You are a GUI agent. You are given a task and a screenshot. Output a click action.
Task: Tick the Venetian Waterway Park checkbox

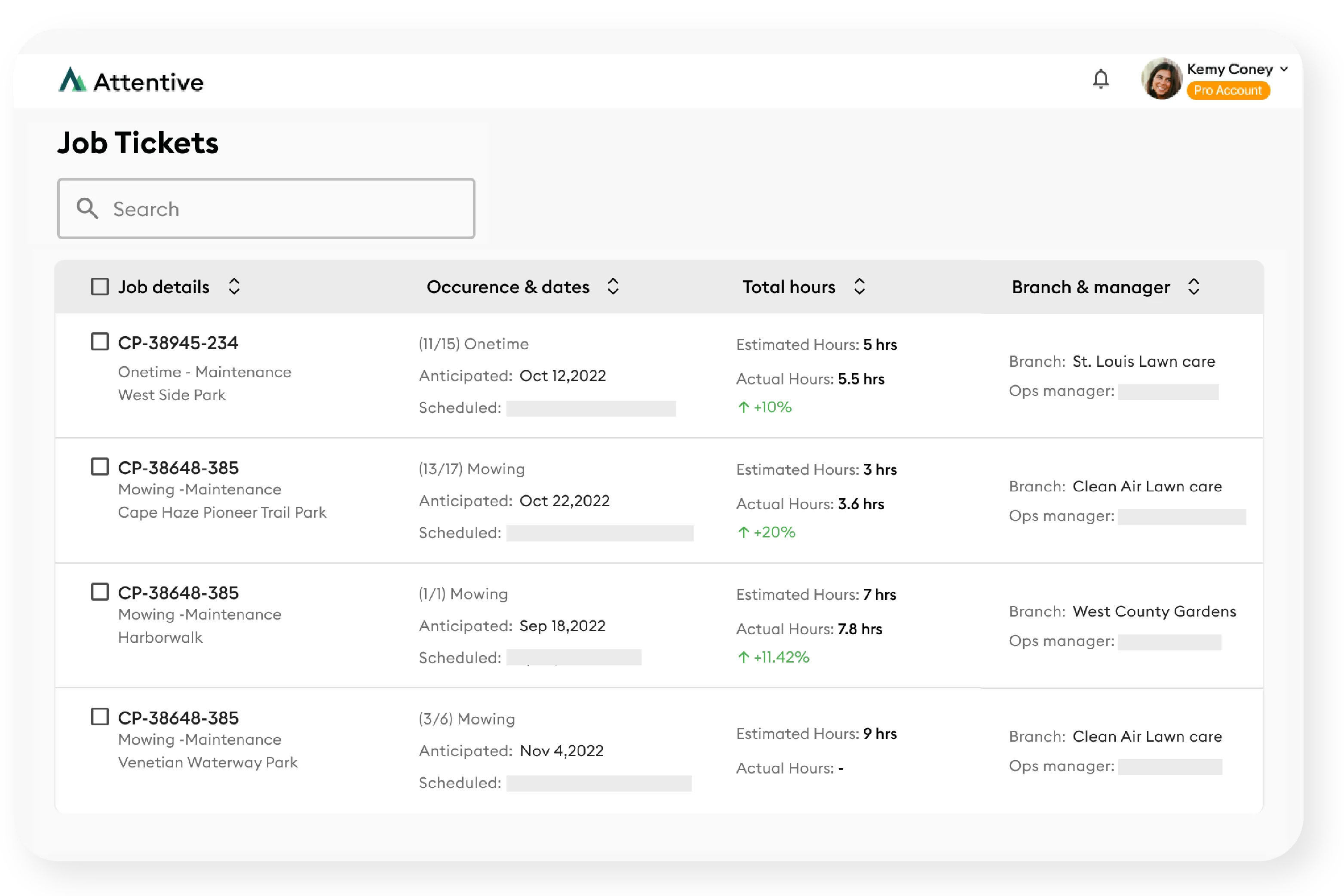100,717
